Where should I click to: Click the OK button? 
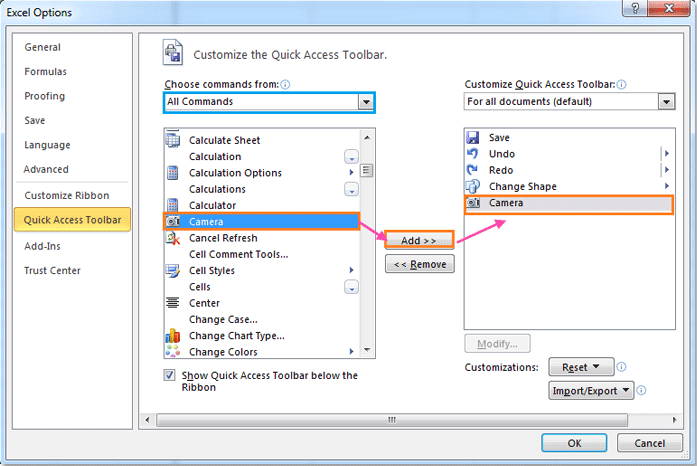(574, 443)
